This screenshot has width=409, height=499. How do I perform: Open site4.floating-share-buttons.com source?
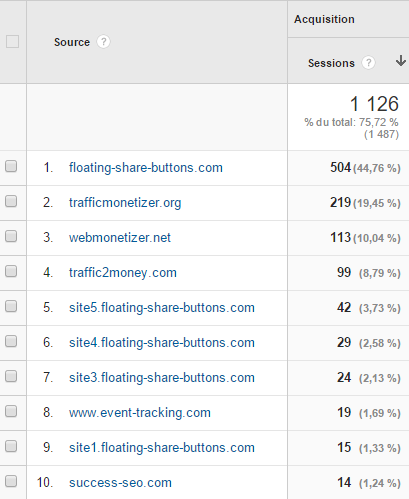coord(162,343)
